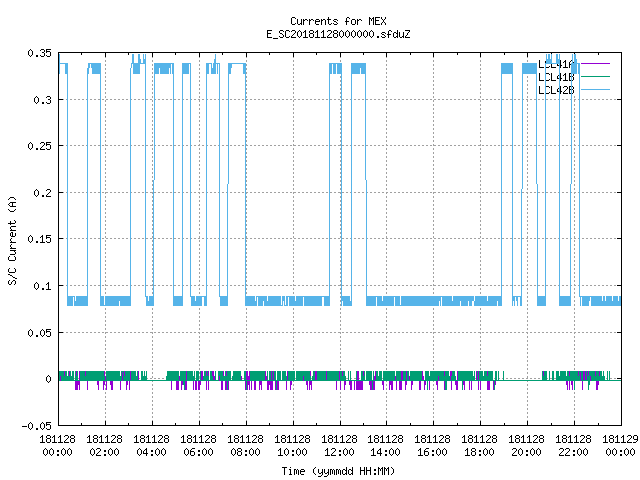Viewport: 640px width, 480px height.
Task: Click the chart title 'Currents for MEX'
Action: (338, 21)
